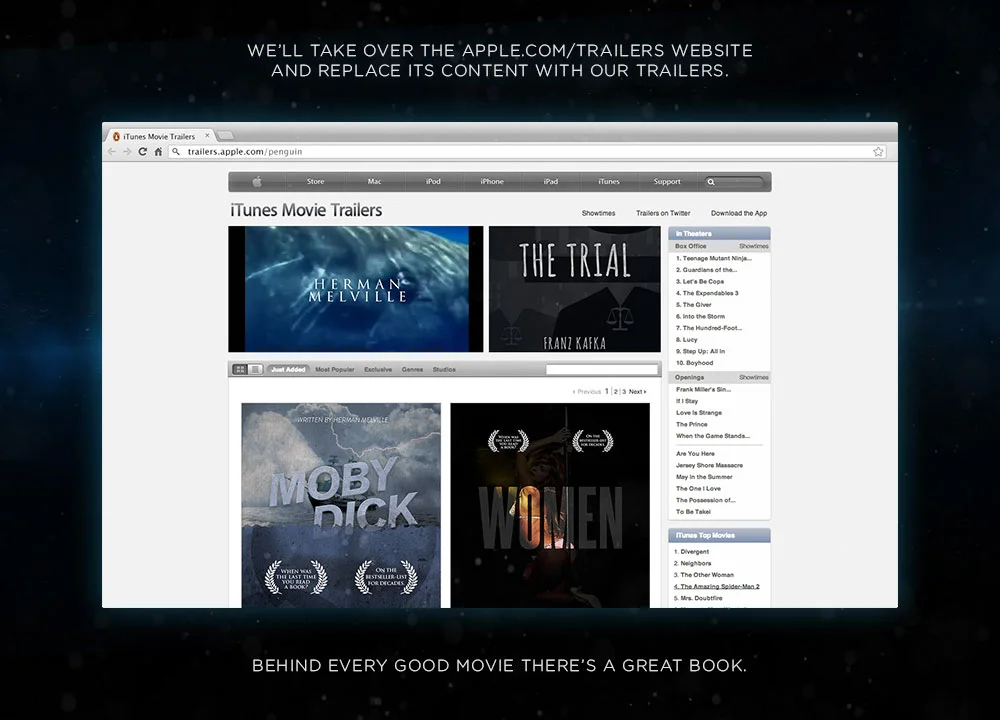Viewport: 1000px width, 720px height.
Task: Select the Genres filter tab
Action: pos(412,369)
